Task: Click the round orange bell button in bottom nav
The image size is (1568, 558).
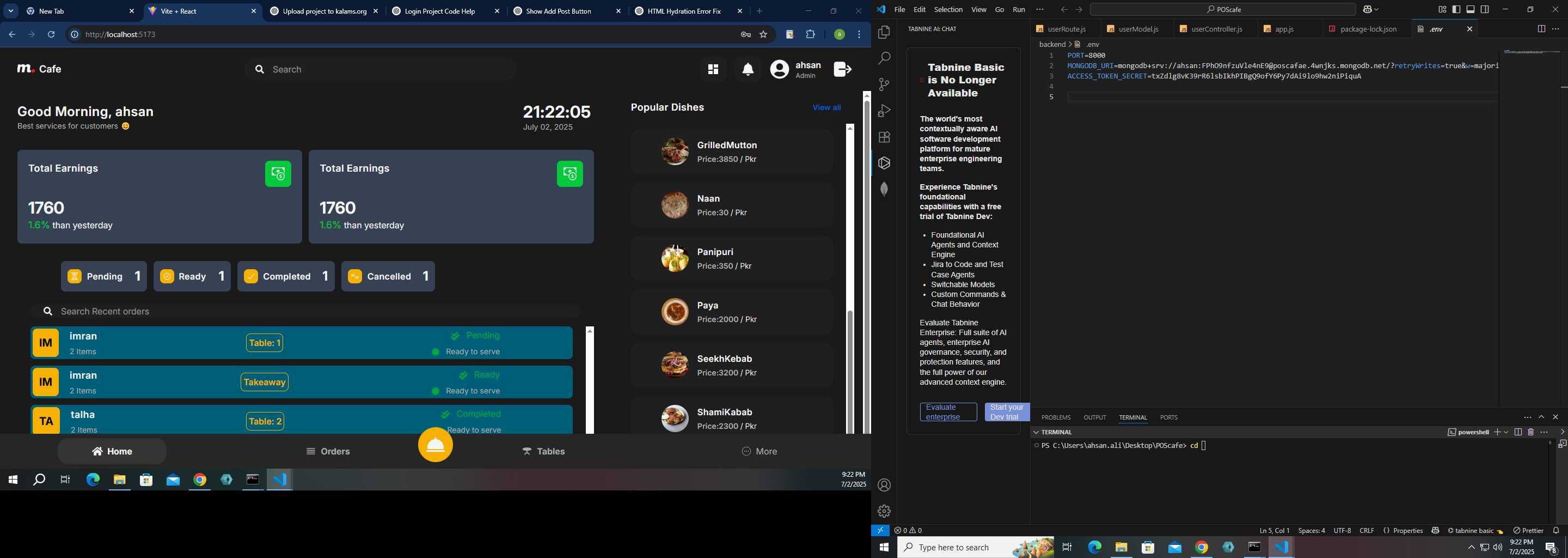Action: (x=435, y=445)
